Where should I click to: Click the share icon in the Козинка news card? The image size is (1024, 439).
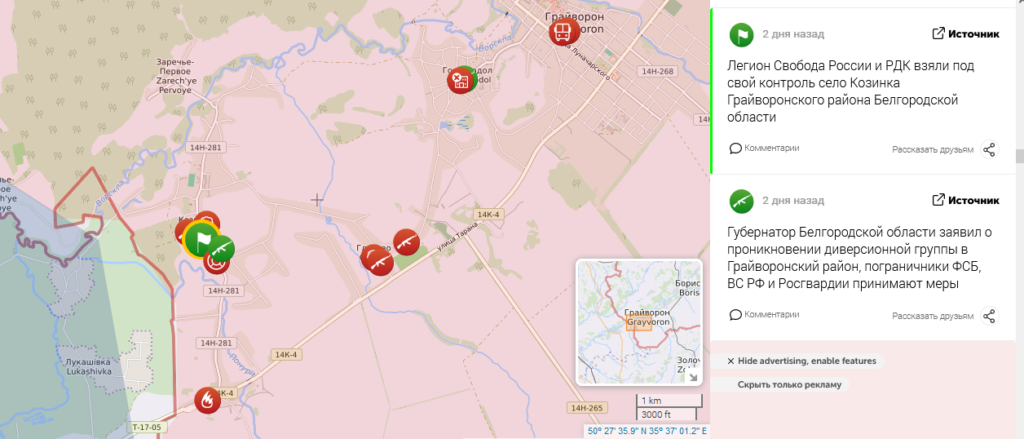989,150
